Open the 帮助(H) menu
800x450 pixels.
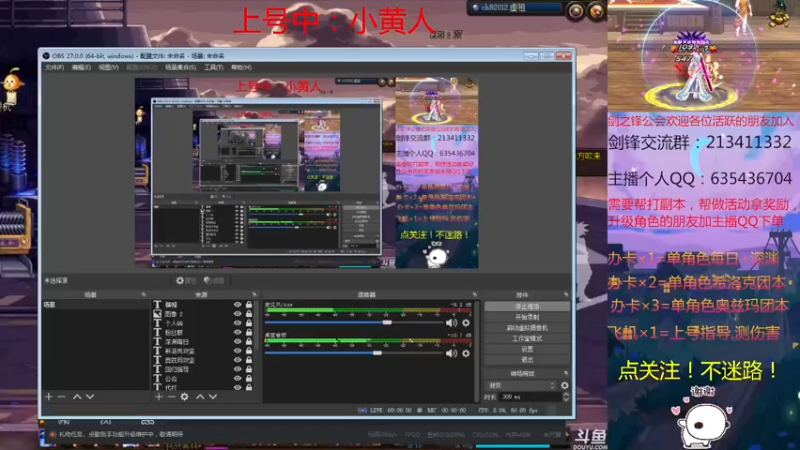tap(241, 67)
